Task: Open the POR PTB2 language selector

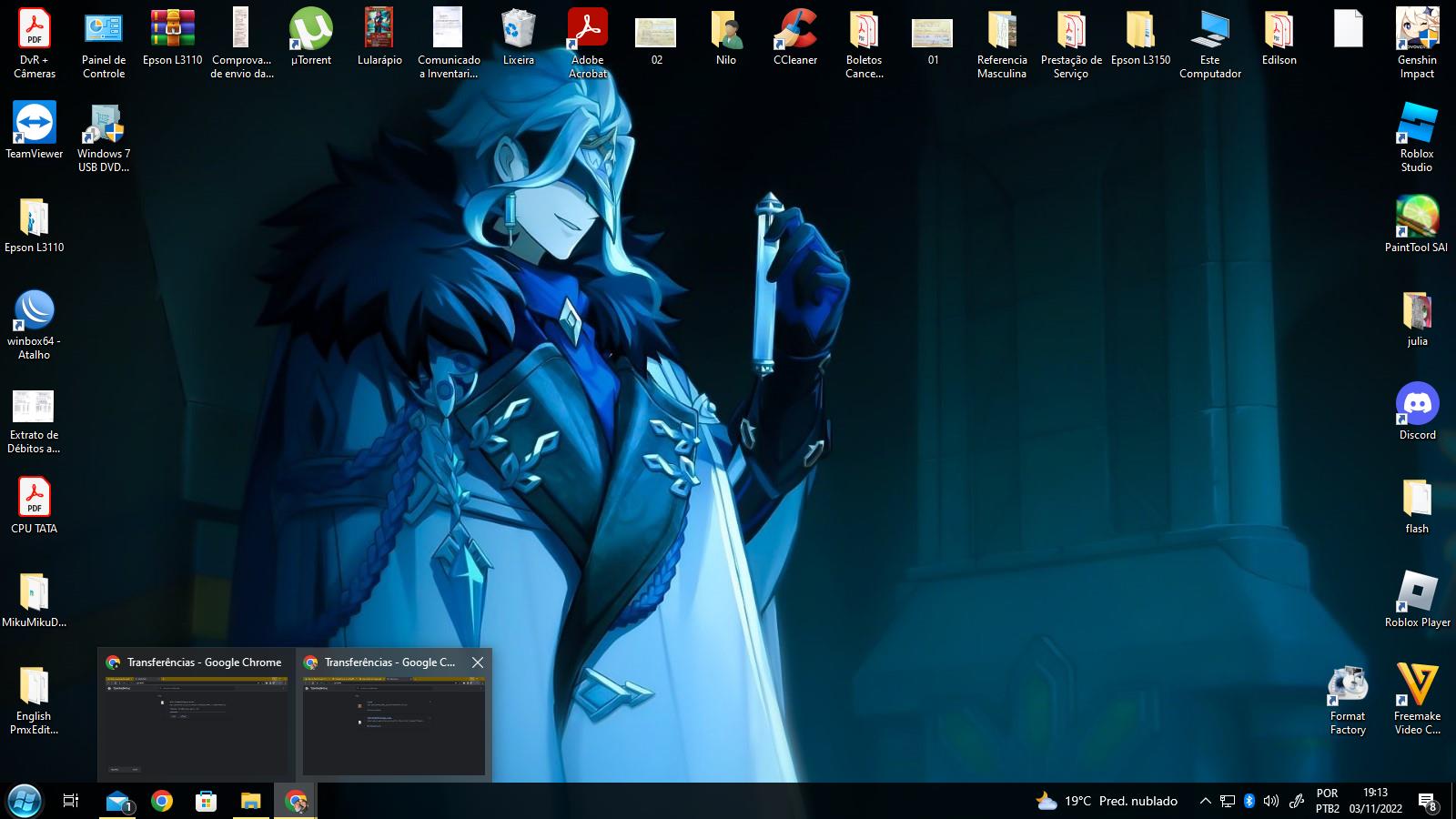Action: click(x=1327, y=801)
